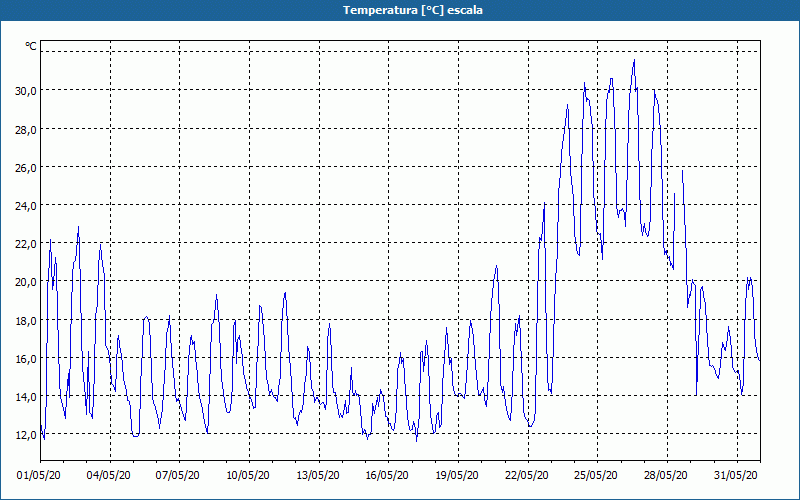Click the 28/05/20 date label
This screenshot has height=500, width=800.
coord(665,475)
